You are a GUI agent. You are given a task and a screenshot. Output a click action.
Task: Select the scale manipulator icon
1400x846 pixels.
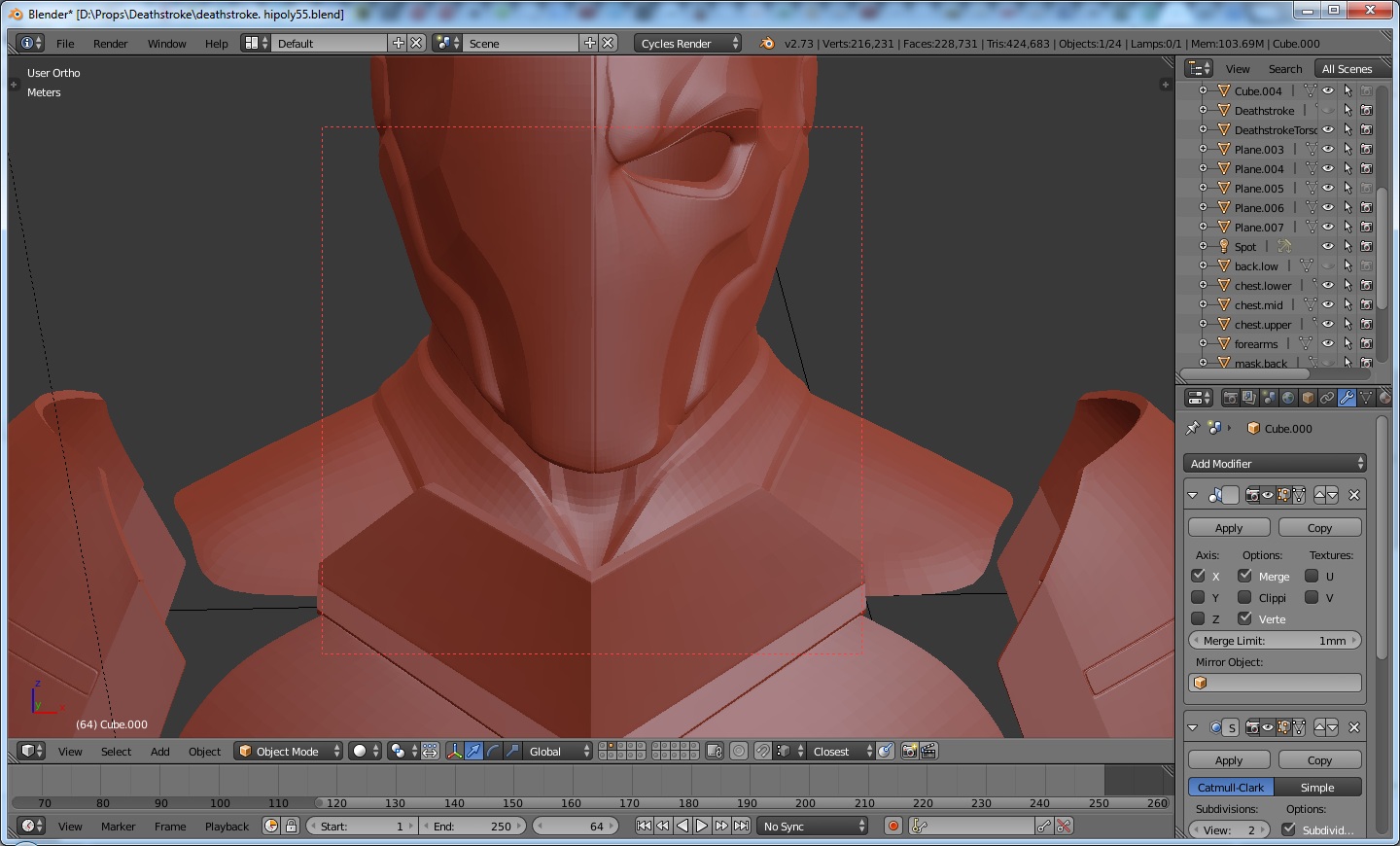[x=512, y=751]
